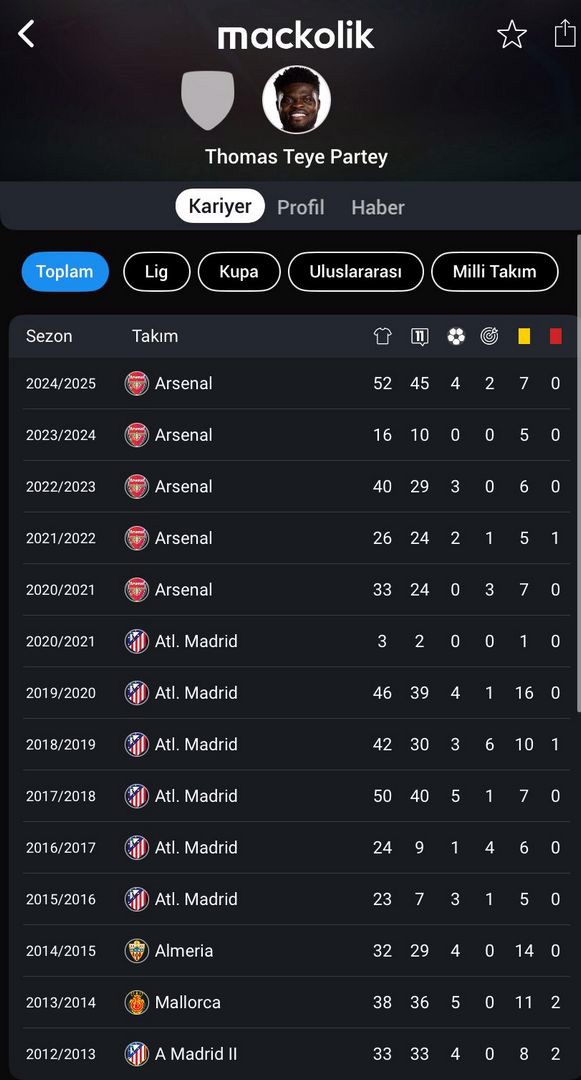Filter stats by Uluslararası

pos(355,271)
